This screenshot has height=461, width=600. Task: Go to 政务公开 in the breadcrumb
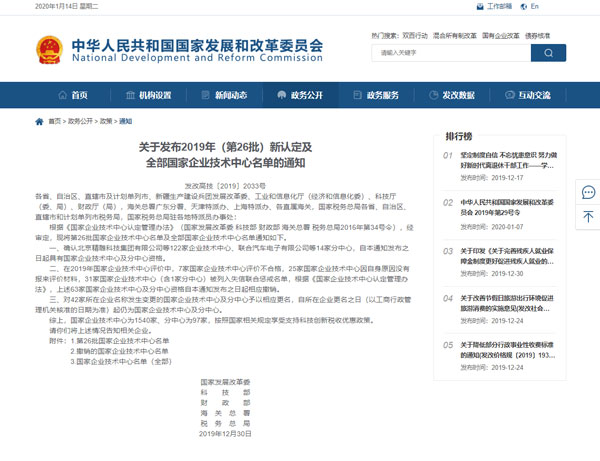point(80,121)
